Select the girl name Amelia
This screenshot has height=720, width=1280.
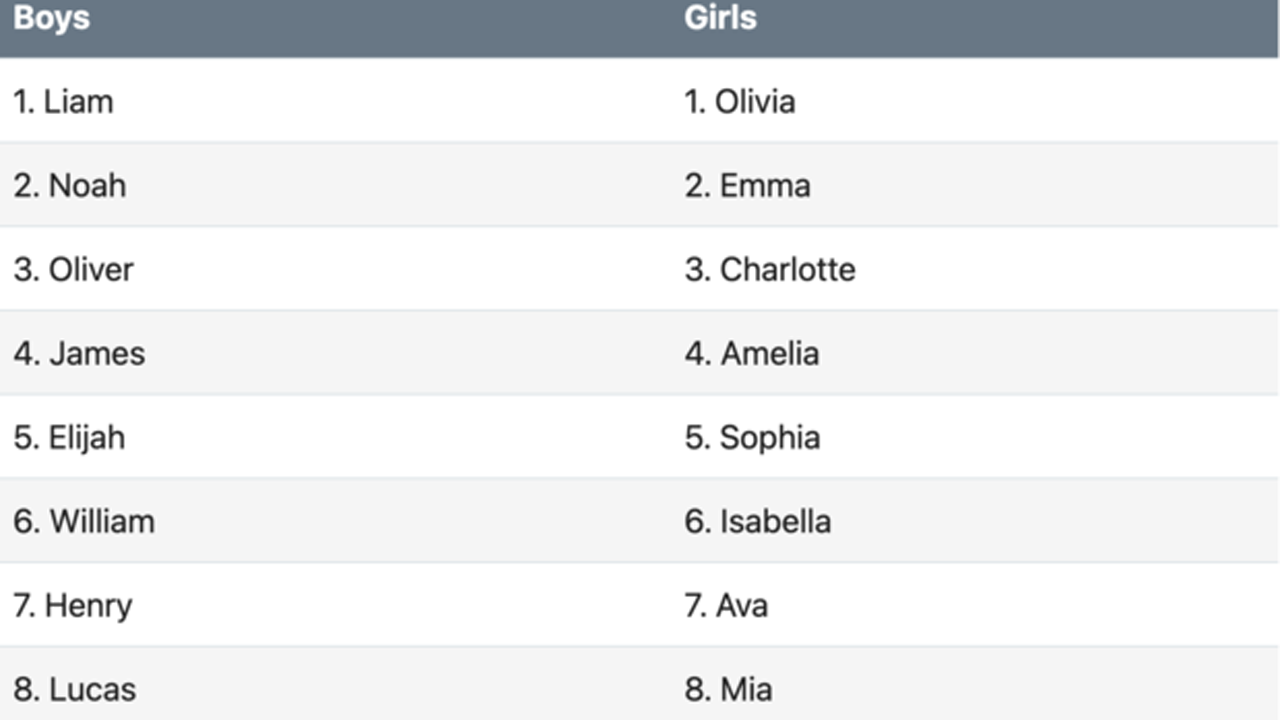pos(770,353)
